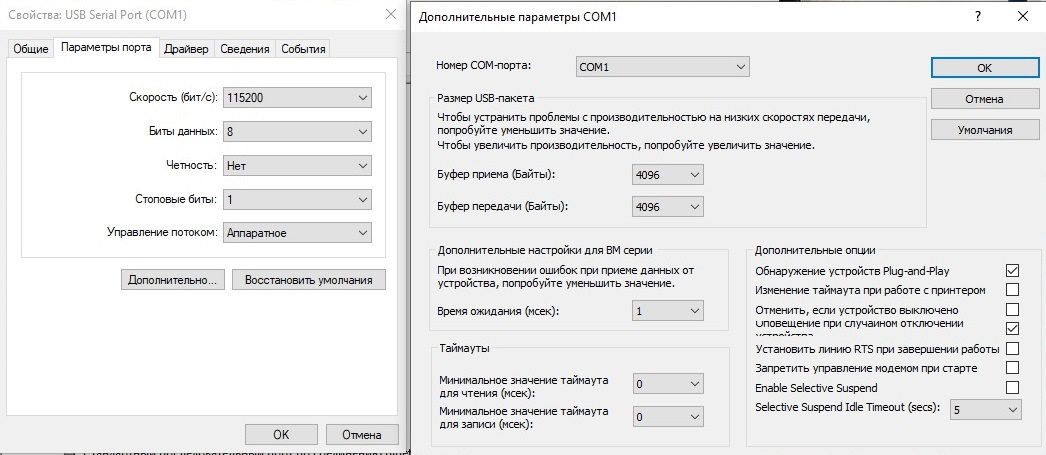Switch to the Драйвер tab
Viewport: 1046px width, 455px height.
tap(186, 49)
